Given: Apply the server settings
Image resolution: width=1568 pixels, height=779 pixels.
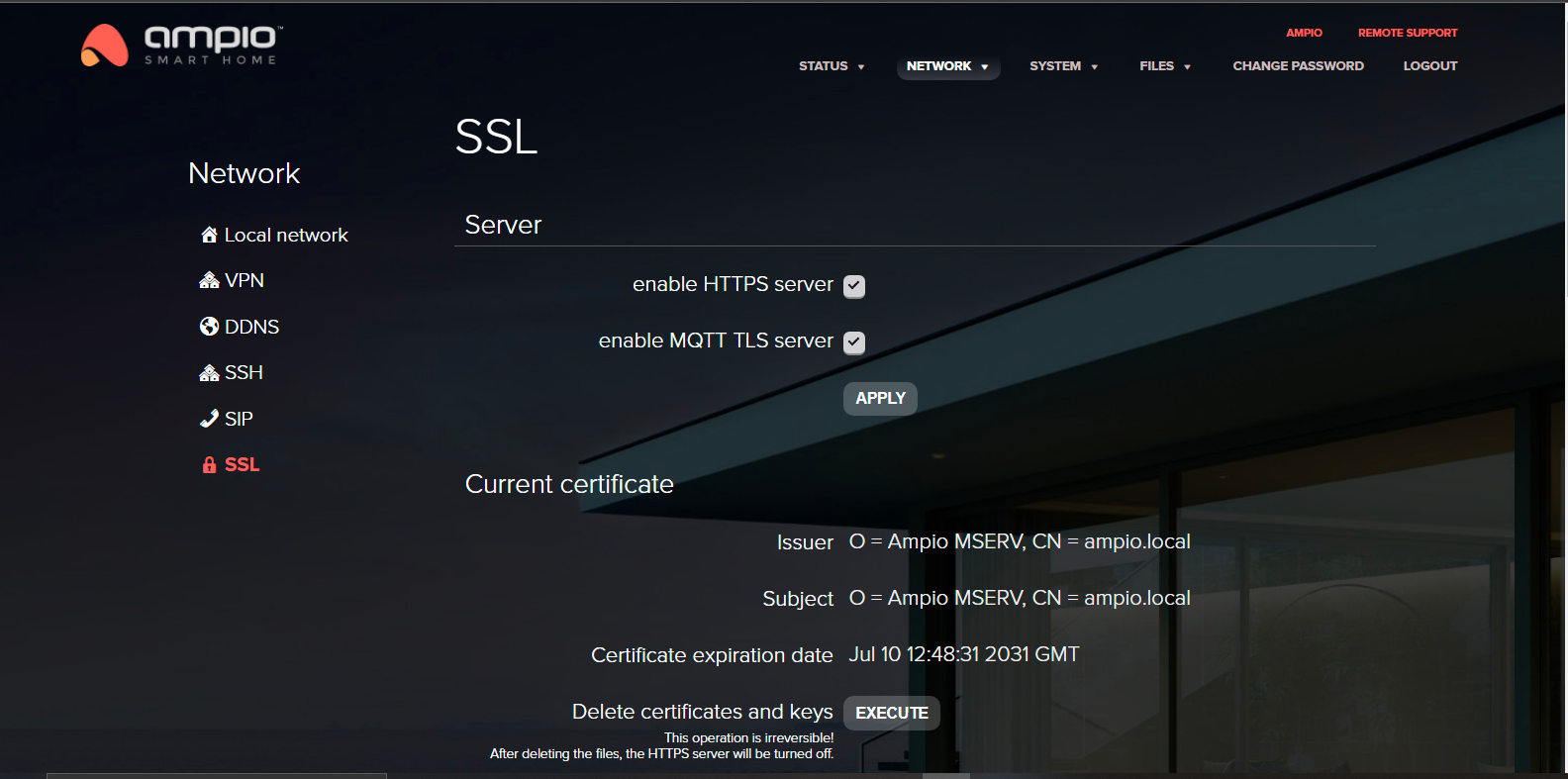Looking at the screenshot, I should [880, 398].
